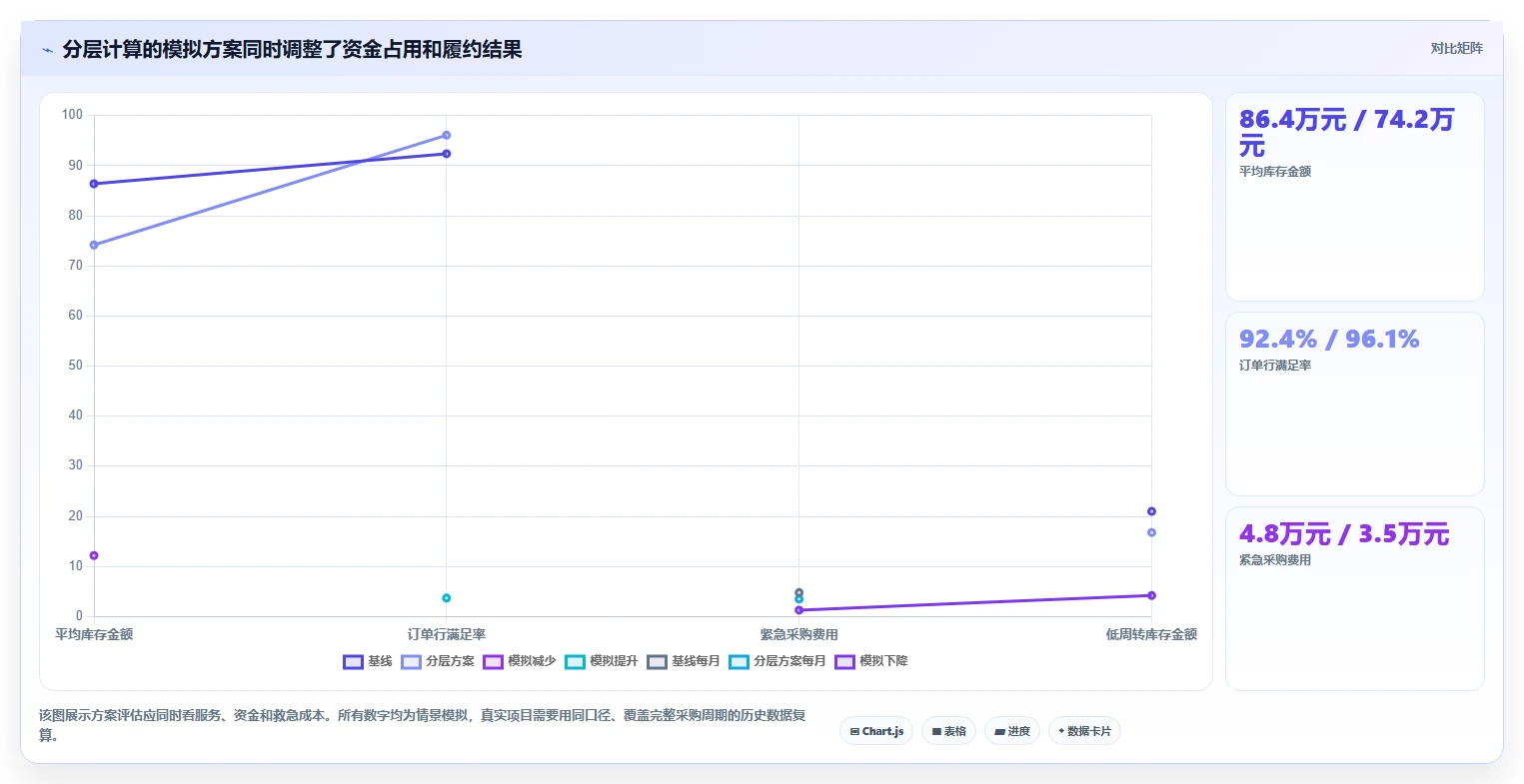The image size is (1524, 784).
Task: Click the footnote text starting 该图展示方案评估
Action: click(x=424, y=725)
